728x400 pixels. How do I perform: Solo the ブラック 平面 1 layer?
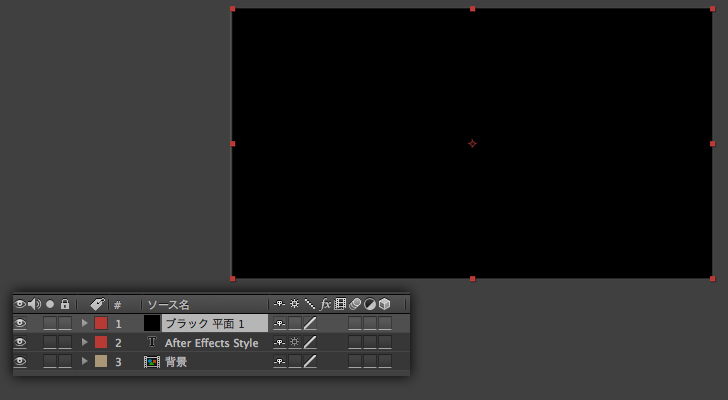[50, 323]
